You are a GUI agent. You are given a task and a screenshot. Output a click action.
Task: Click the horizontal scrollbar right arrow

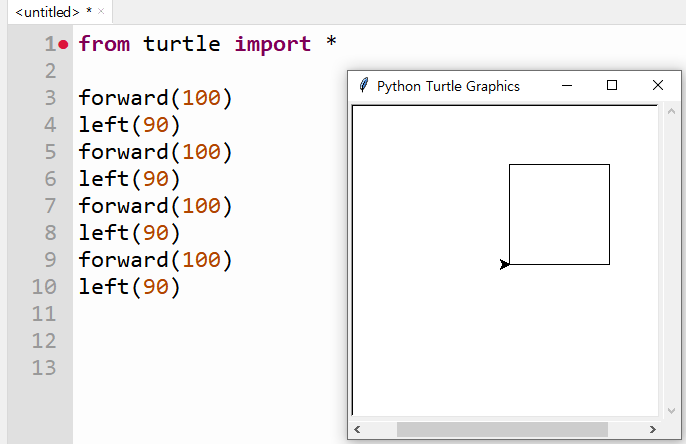coord(652,429)
